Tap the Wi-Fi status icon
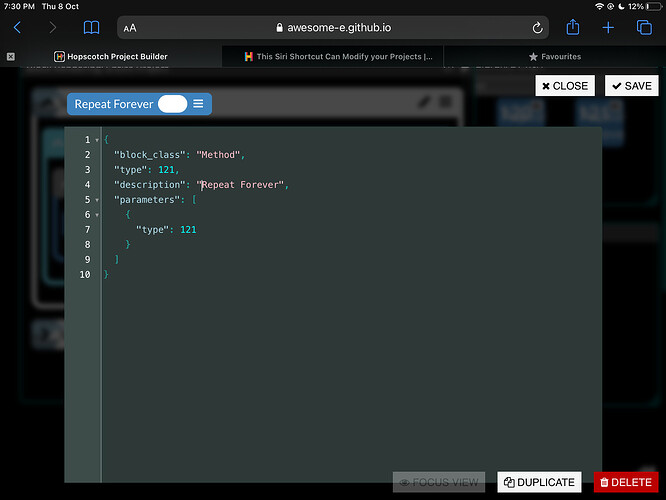Screen dimensions: 666x500 click(599, 6)
